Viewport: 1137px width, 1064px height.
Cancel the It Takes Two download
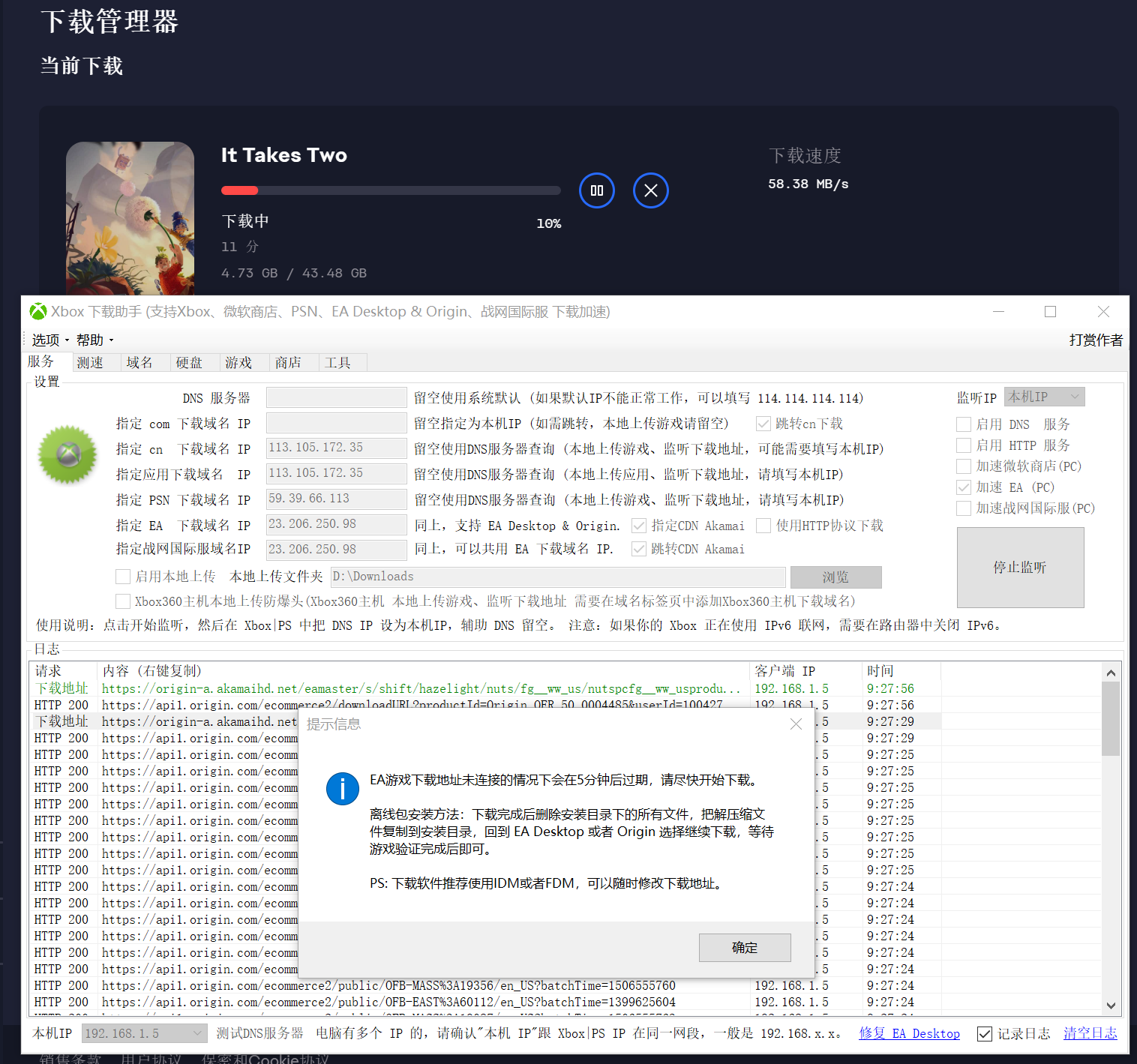(x=651, y=190)
